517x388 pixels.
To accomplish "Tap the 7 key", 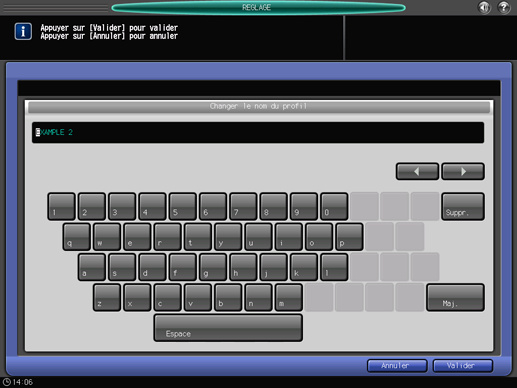I will (243, 206).
